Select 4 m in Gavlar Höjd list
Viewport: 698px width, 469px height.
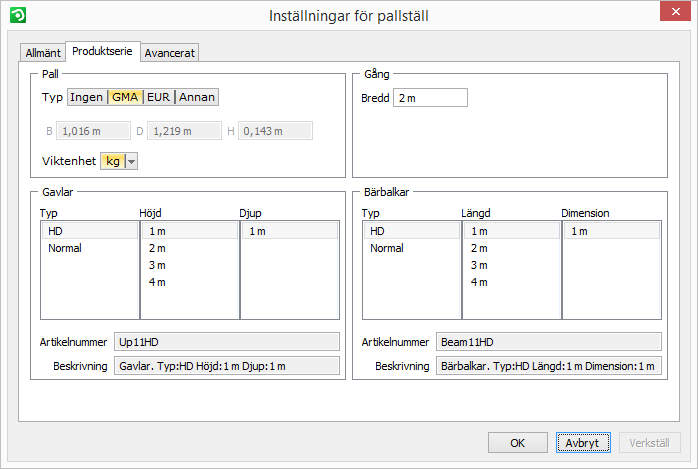(157, 282)
